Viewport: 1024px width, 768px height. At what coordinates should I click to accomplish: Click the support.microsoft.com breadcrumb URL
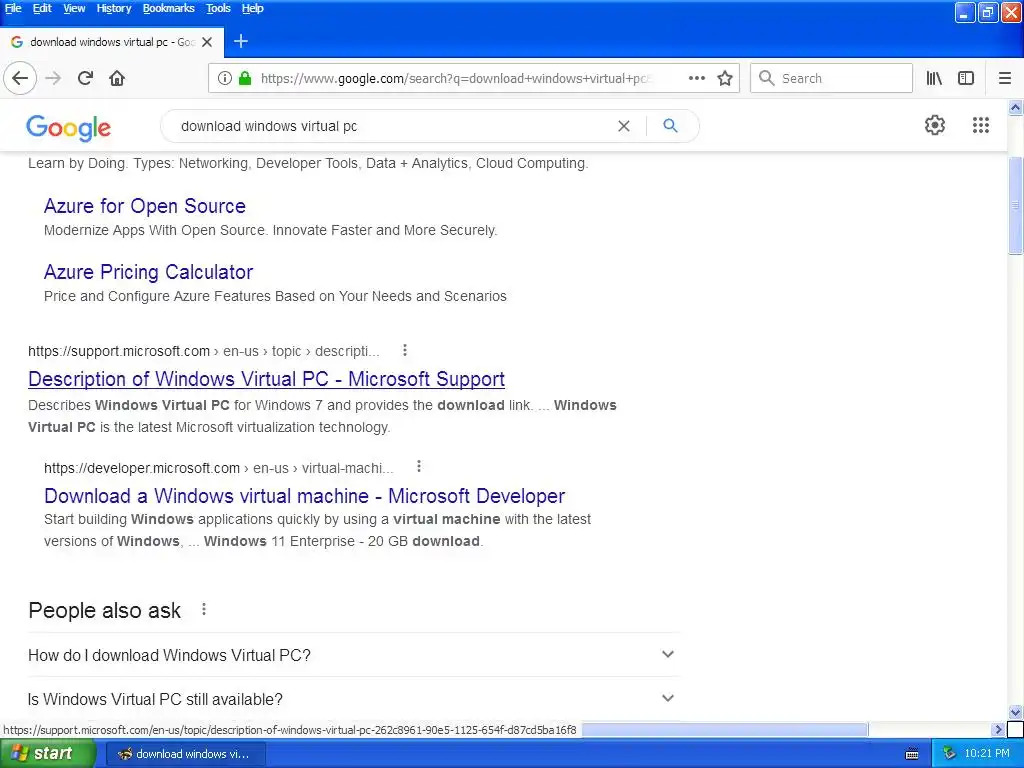[x=203, y=351]
